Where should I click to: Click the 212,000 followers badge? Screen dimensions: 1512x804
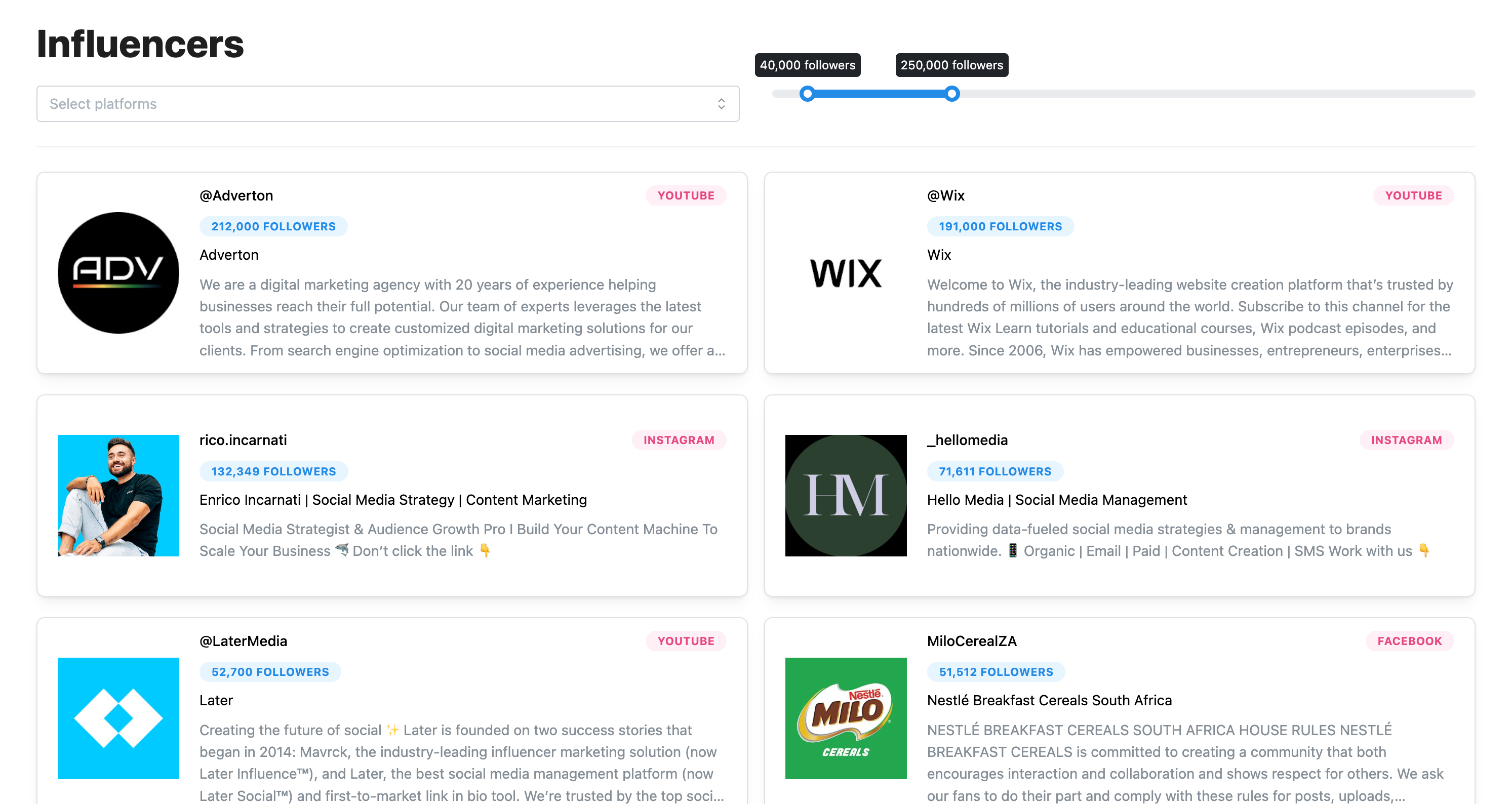[273, 226]
